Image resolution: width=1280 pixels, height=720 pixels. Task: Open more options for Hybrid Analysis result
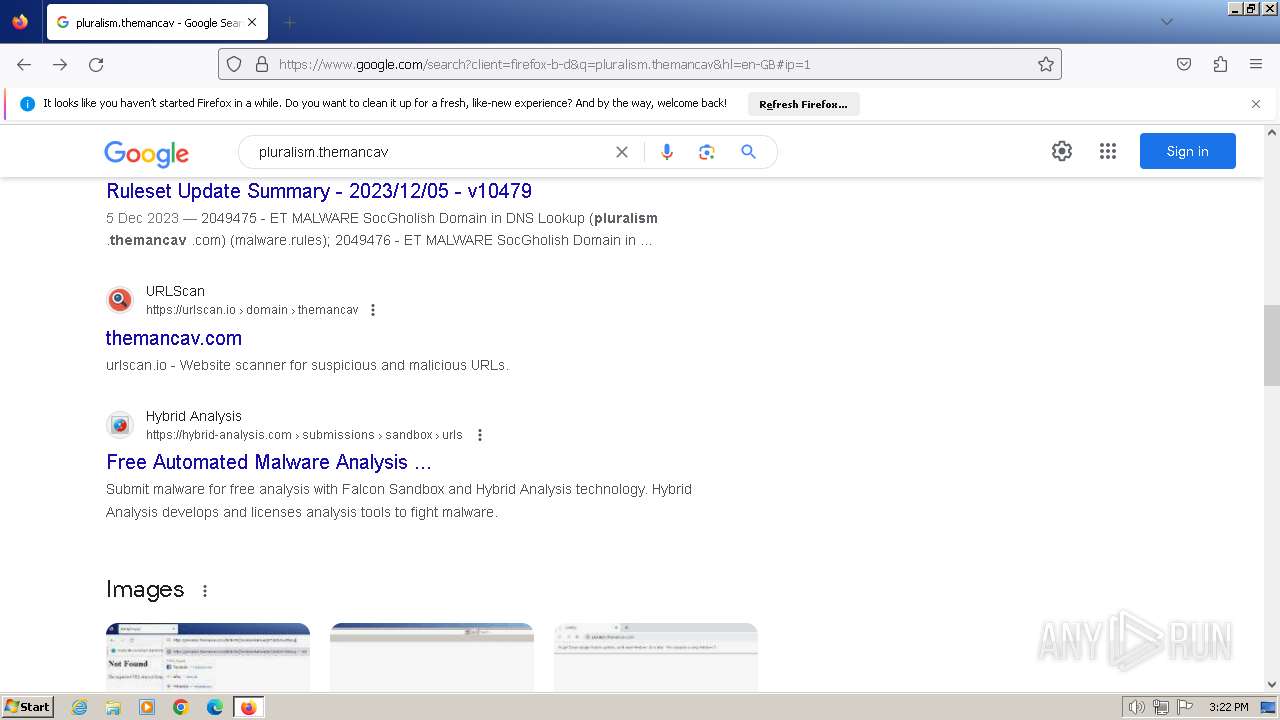pos(480,435)
